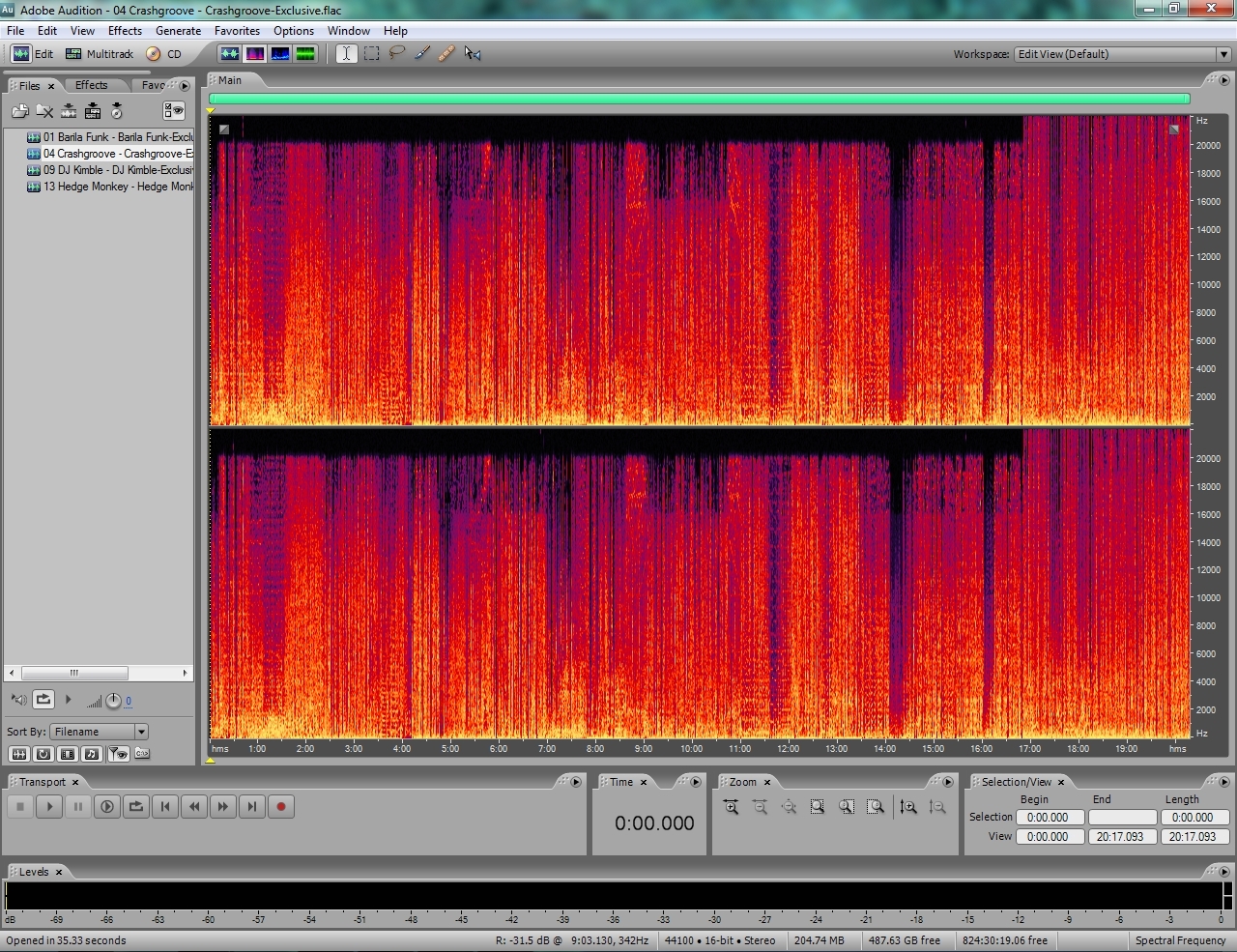
Task: Click the Import File folder icon
Action: pyautogui.click(x=19, y=111)
